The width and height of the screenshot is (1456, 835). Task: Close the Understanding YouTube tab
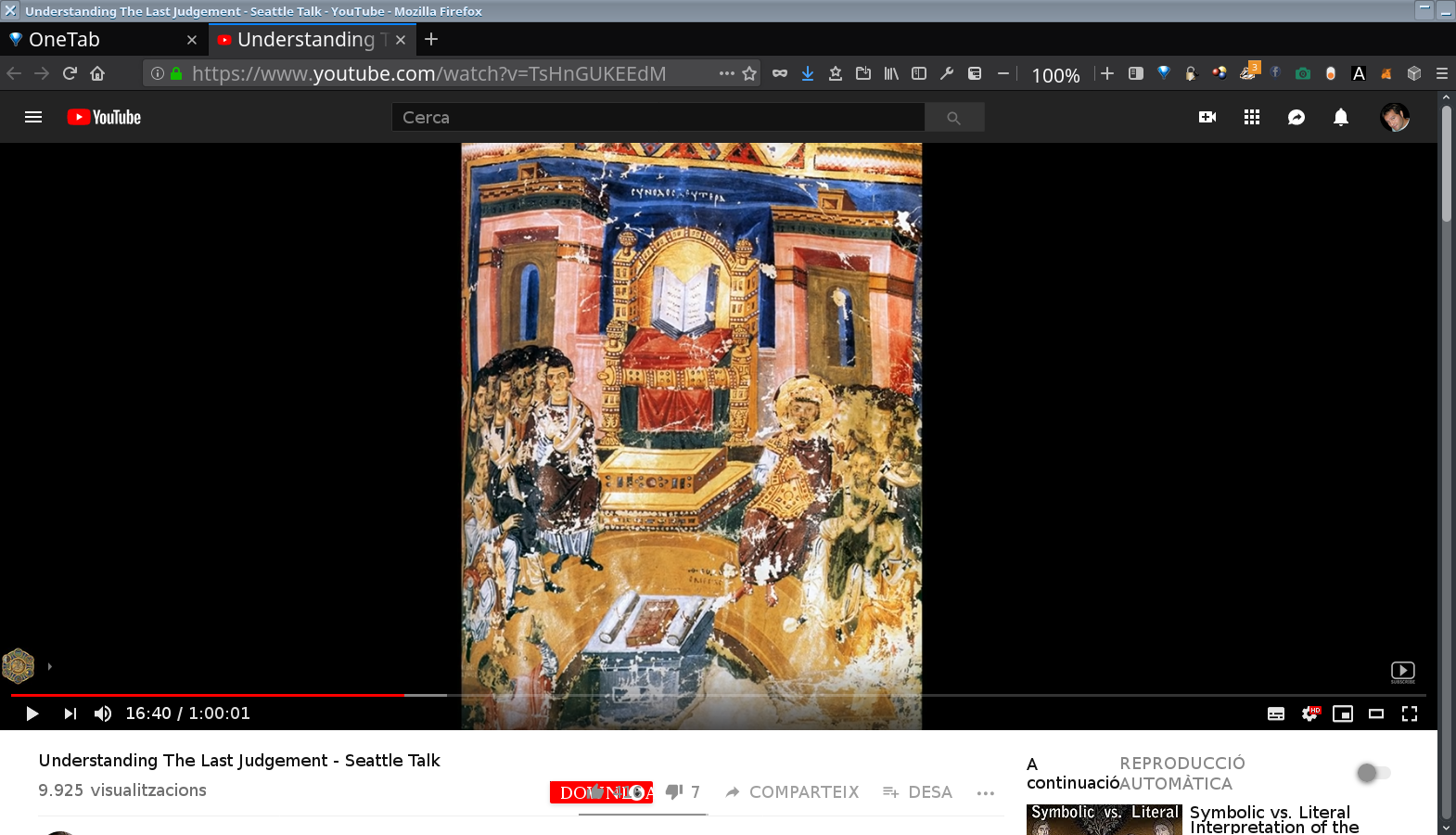(401, 40)
